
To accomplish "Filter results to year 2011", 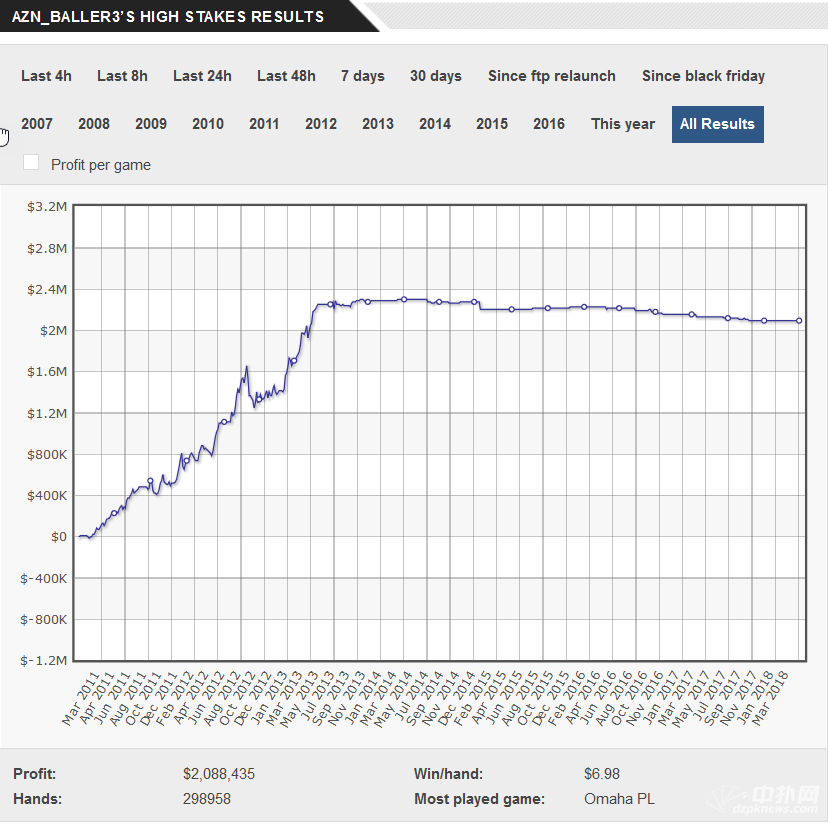I will (264, 124).
